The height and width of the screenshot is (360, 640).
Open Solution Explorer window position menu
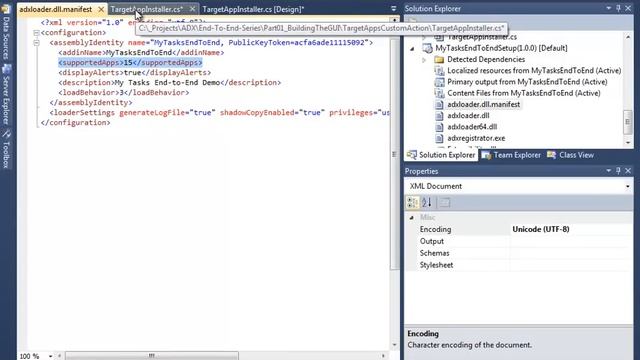(x=609, y=8)
